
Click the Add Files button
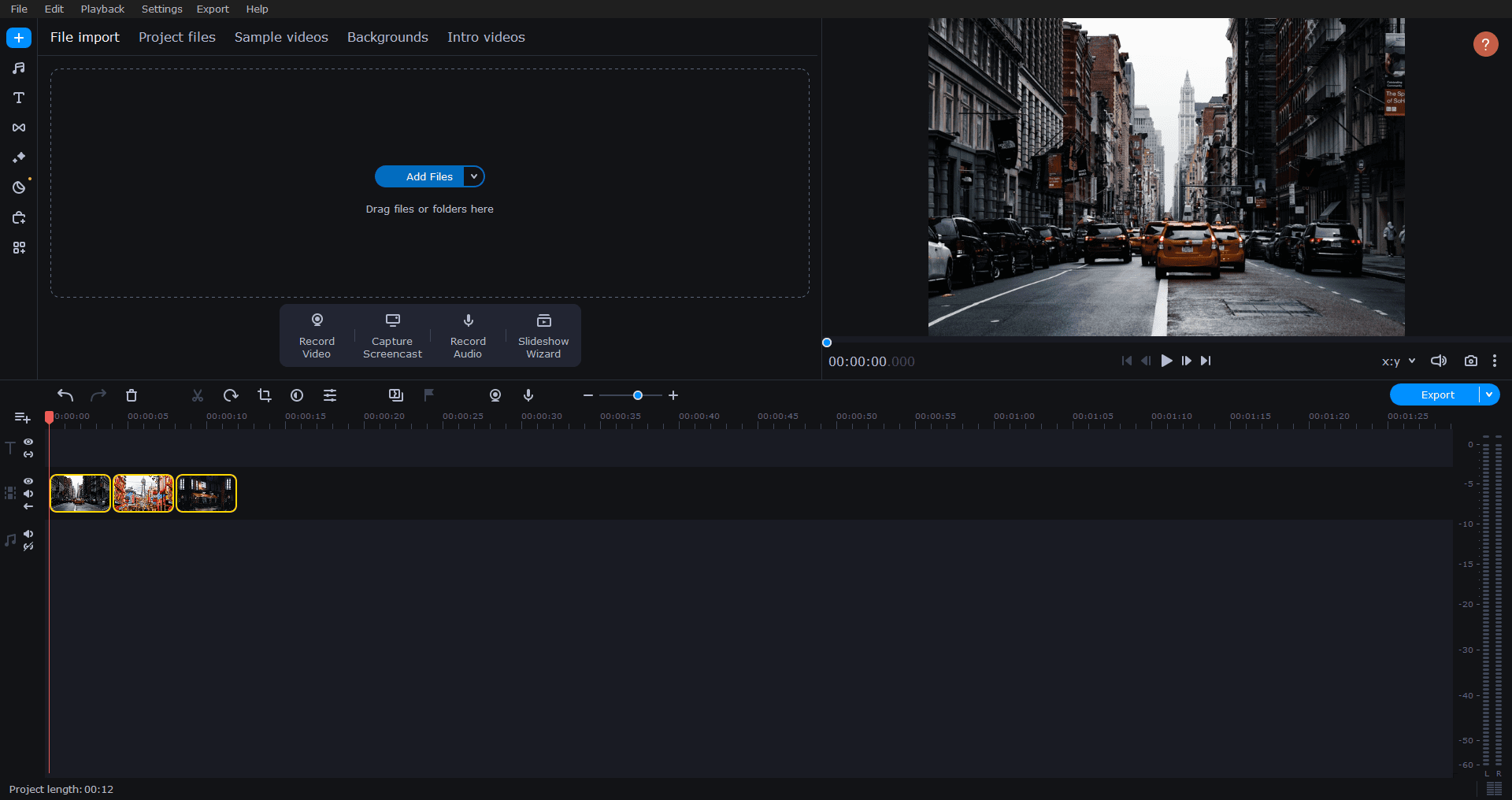coord(430,176)
